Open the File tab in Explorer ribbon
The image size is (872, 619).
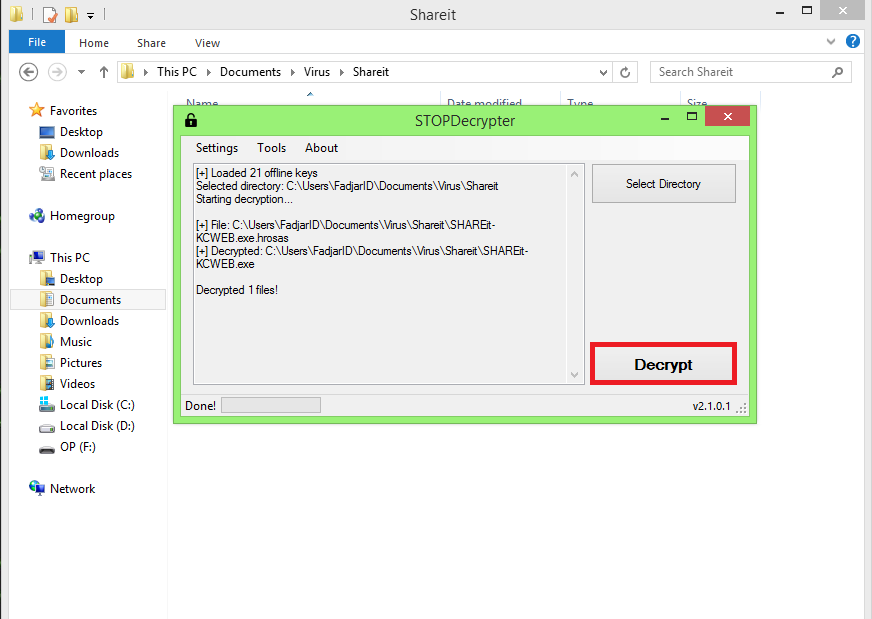37,42
